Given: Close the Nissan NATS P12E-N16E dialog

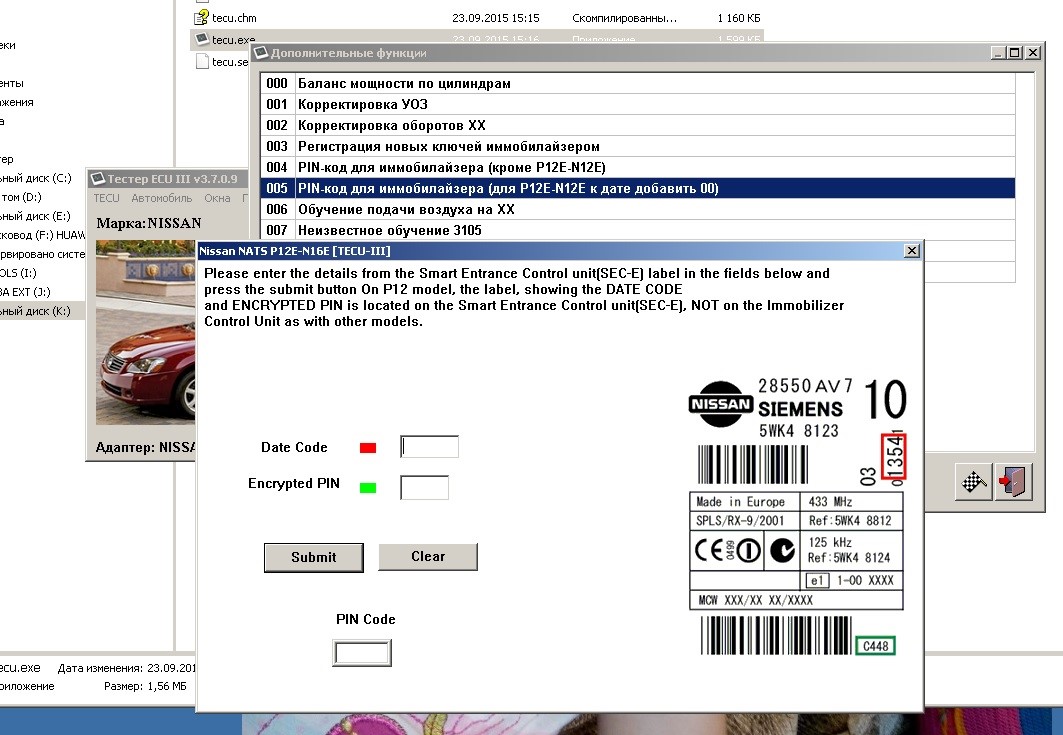Looking at the screenshot, I should [x=910, y=250].
